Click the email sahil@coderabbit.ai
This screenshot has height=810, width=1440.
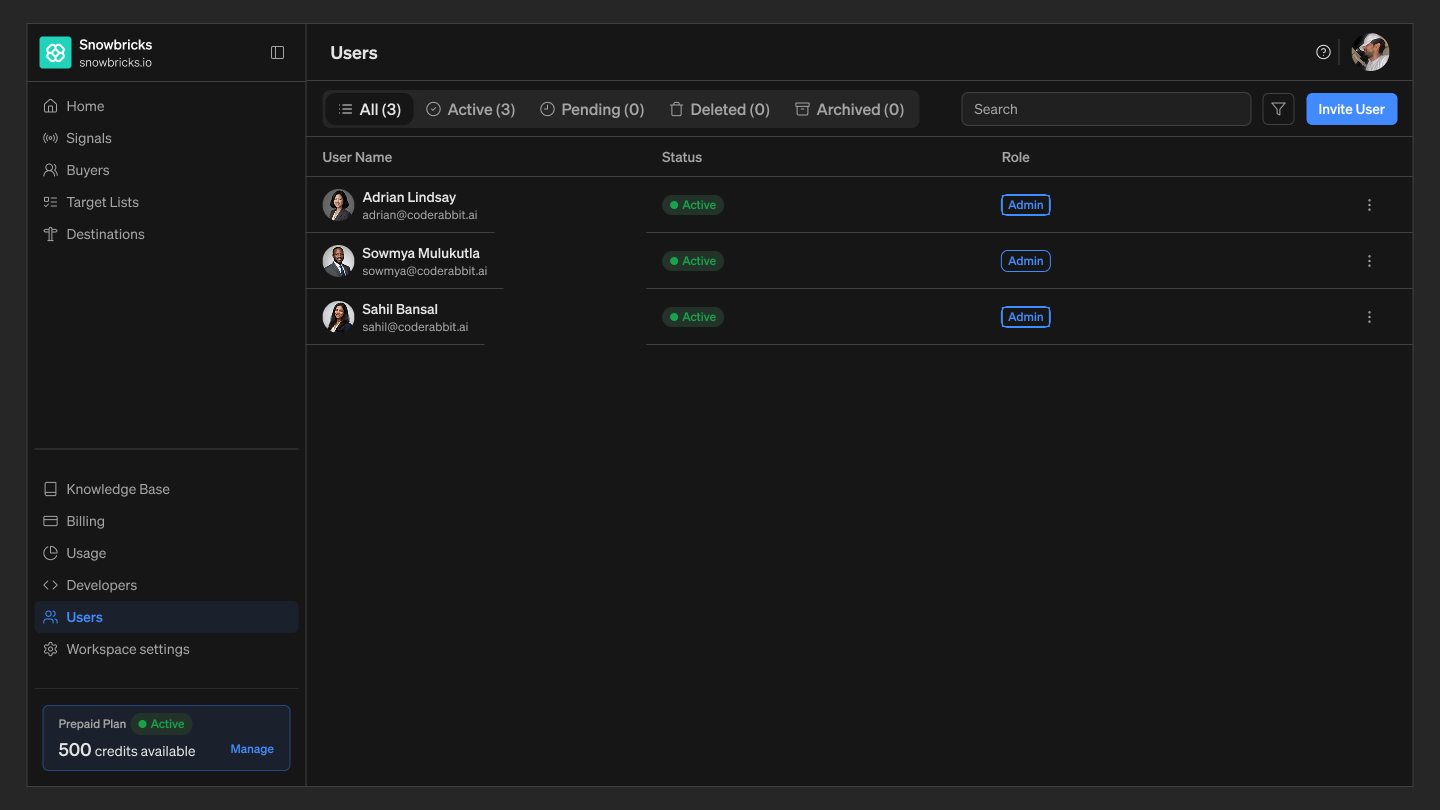coord(415,327)
